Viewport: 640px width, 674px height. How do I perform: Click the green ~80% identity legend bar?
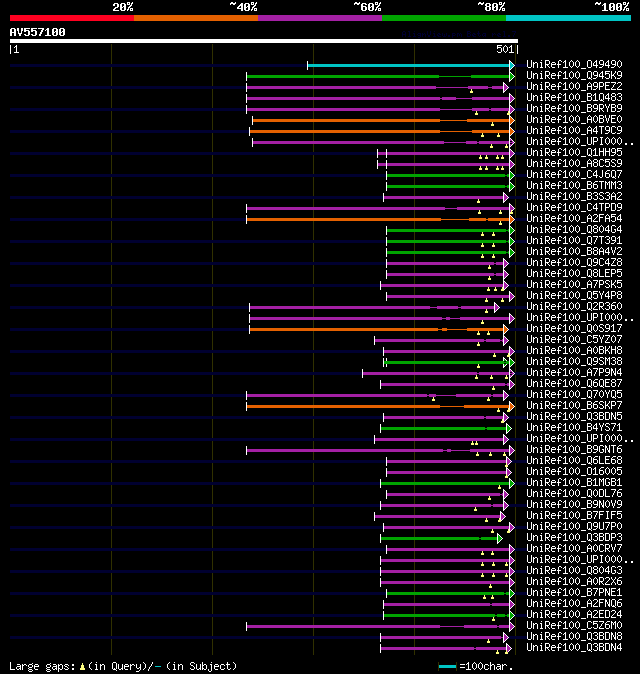click(x=444, y=18)
